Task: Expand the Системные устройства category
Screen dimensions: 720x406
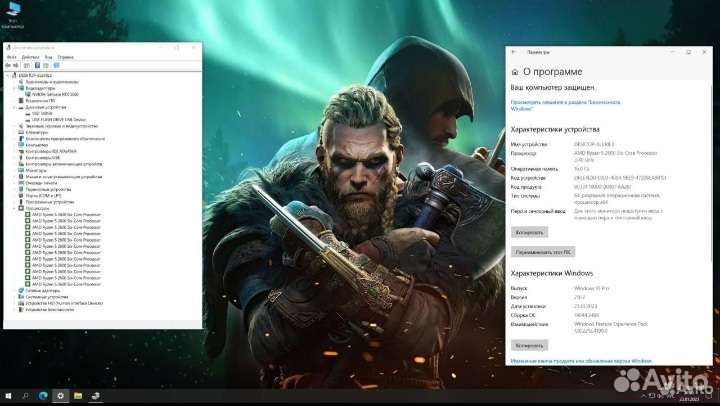Action: click(15, 297)
